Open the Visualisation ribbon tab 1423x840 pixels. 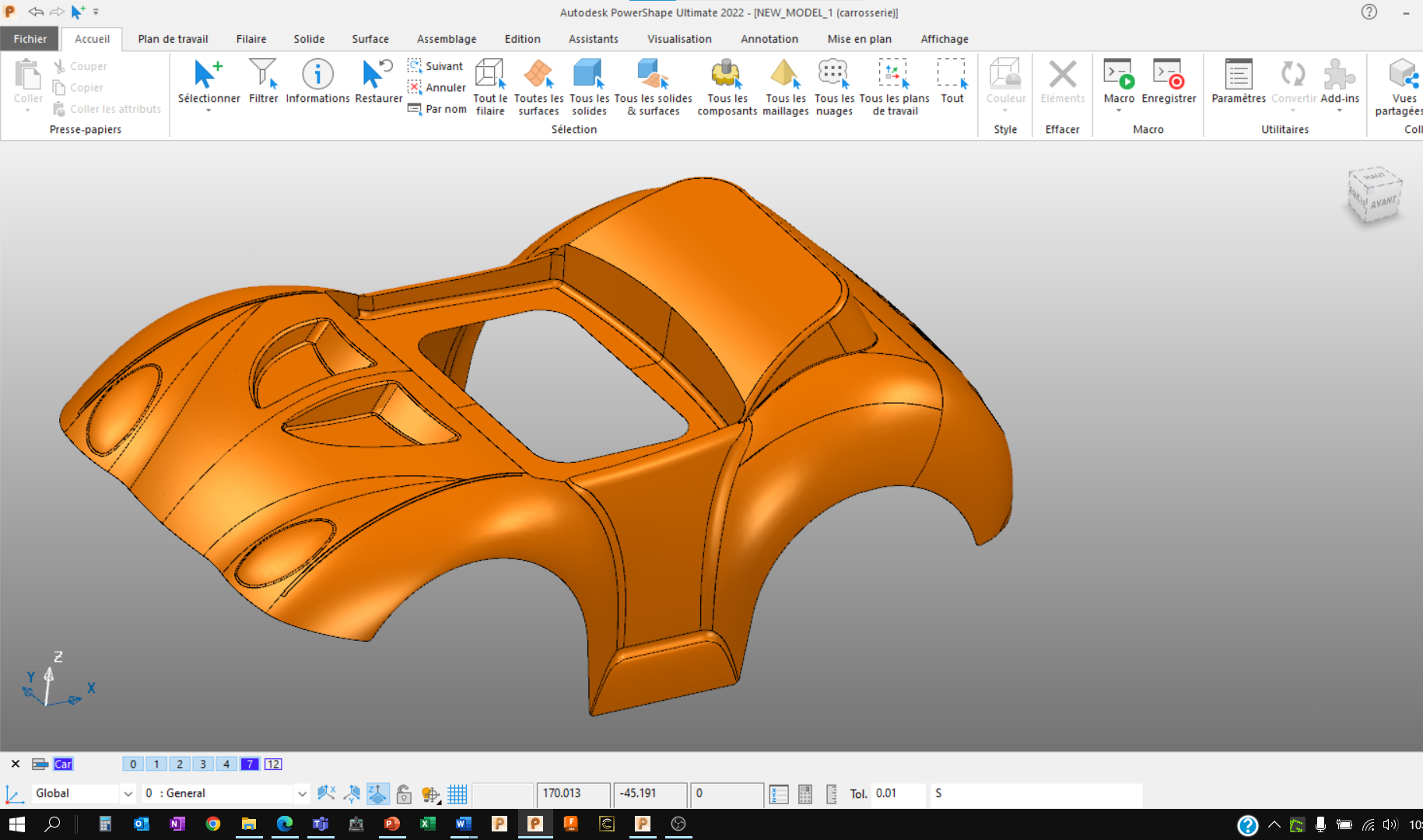coord(678,39)
